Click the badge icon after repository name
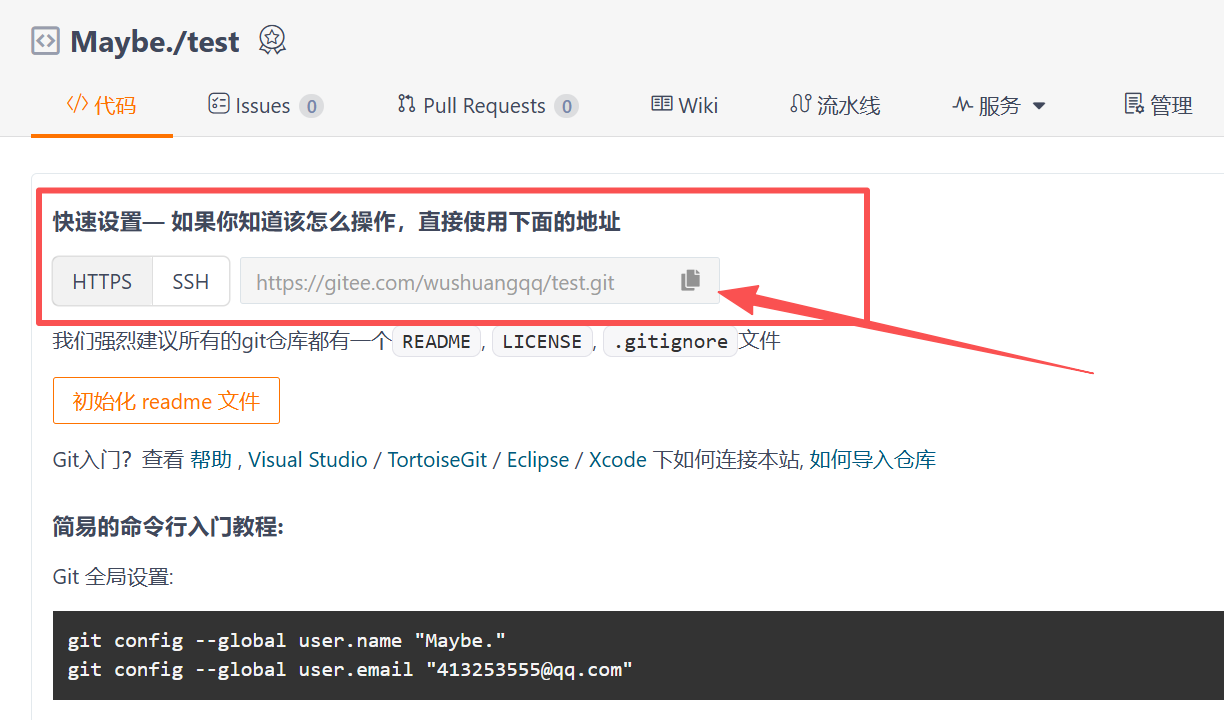1224x720 pixels. [x=272, y=40]
